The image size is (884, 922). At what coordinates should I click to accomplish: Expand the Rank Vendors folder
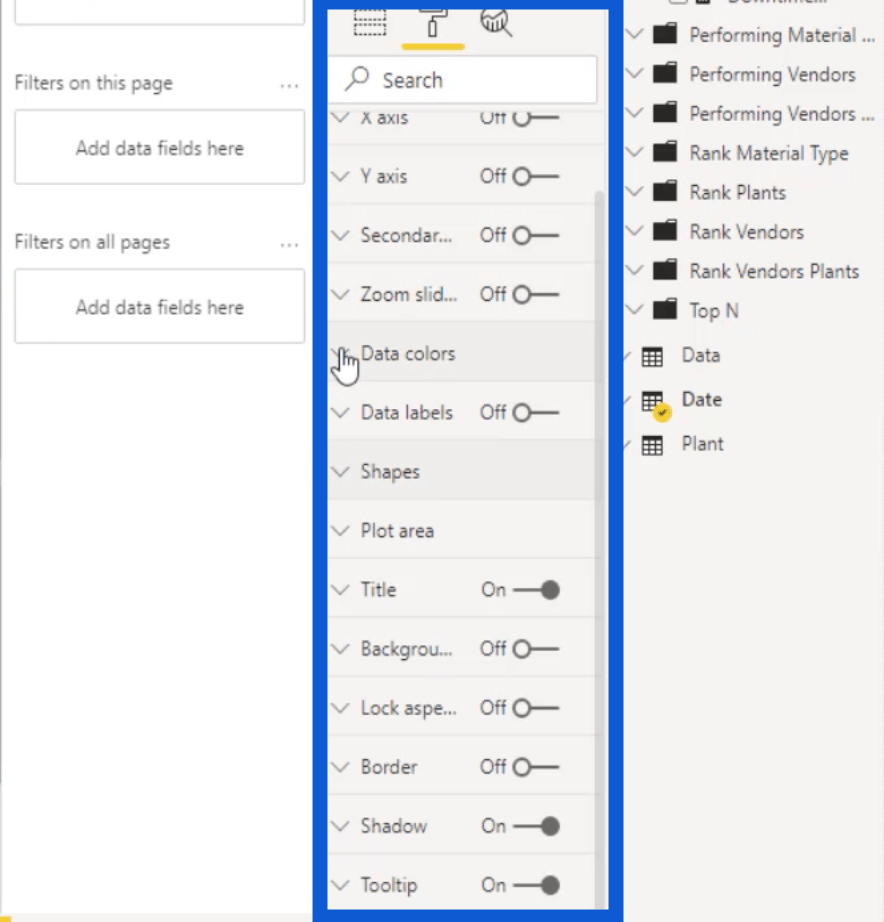635,231
